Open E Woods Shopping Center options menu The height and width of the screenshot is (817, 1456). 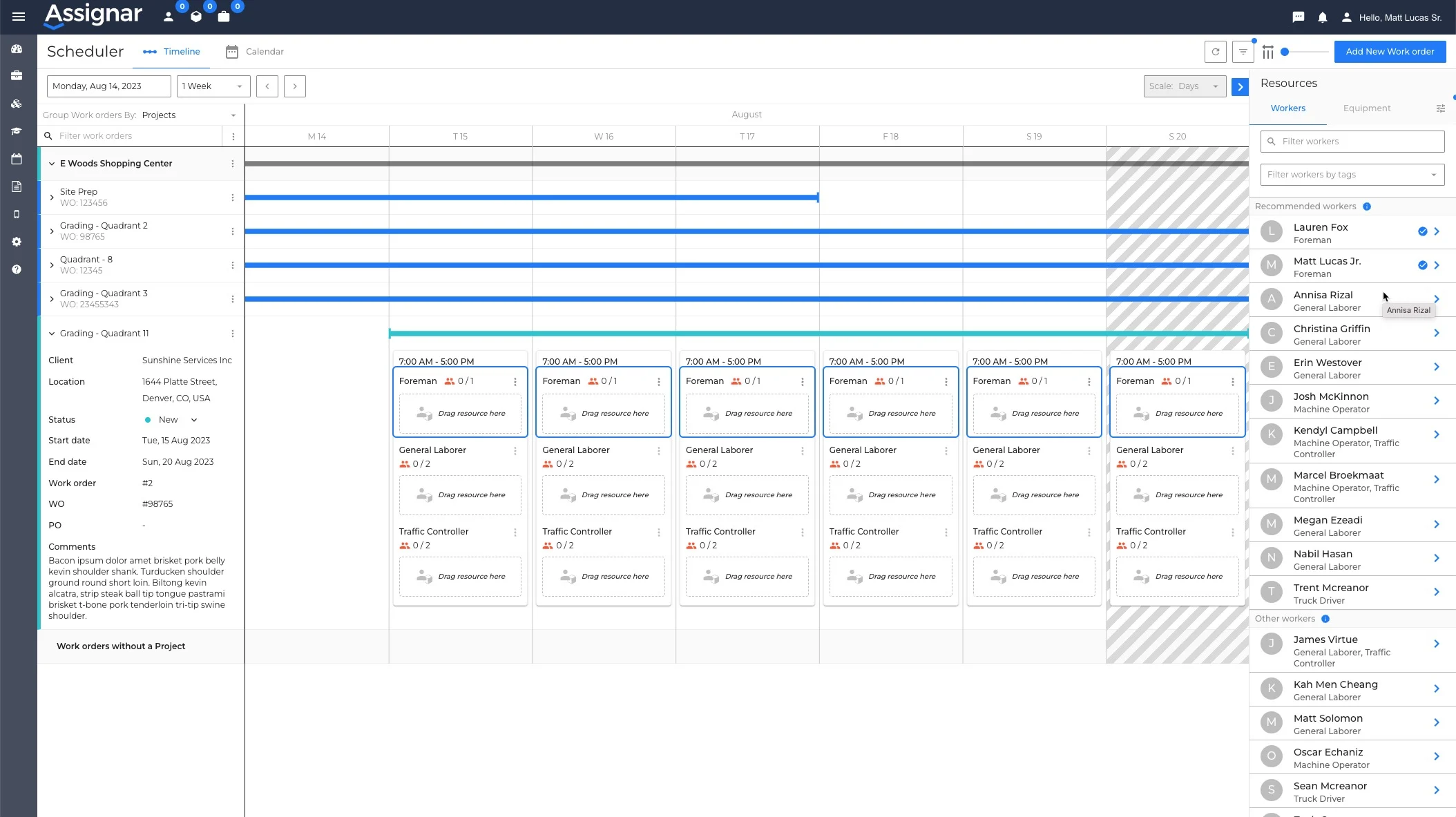(x=233, y=164)
